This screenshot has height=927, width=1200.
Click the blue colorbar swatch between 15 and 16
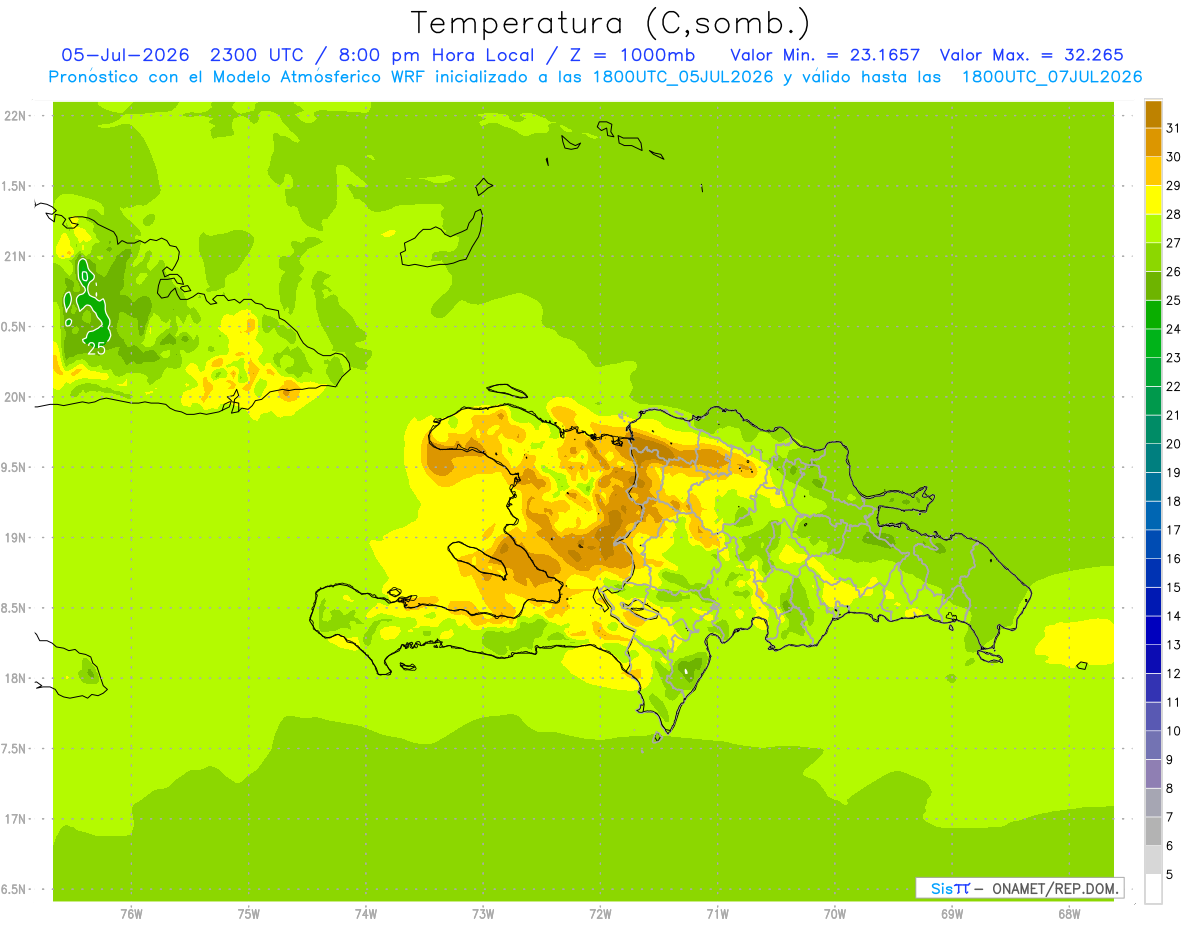(1153, 572)
